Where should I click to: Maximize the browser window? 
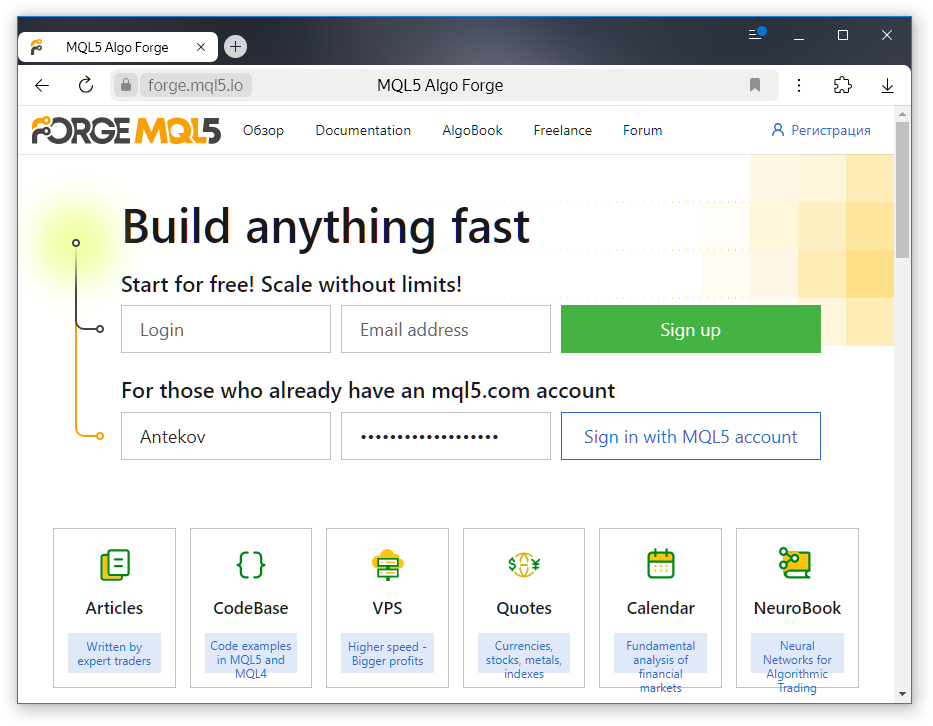843,35
